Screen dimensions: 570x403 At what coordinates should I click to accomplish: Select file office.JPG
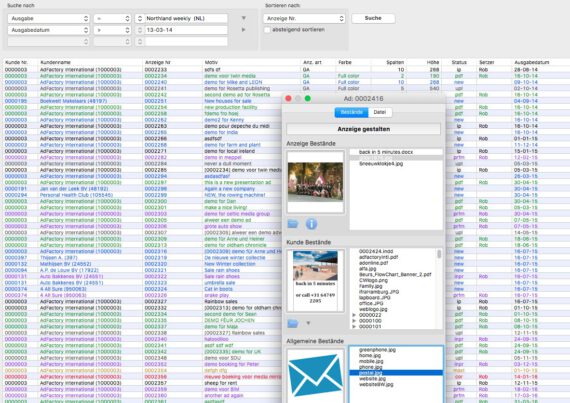371,303
